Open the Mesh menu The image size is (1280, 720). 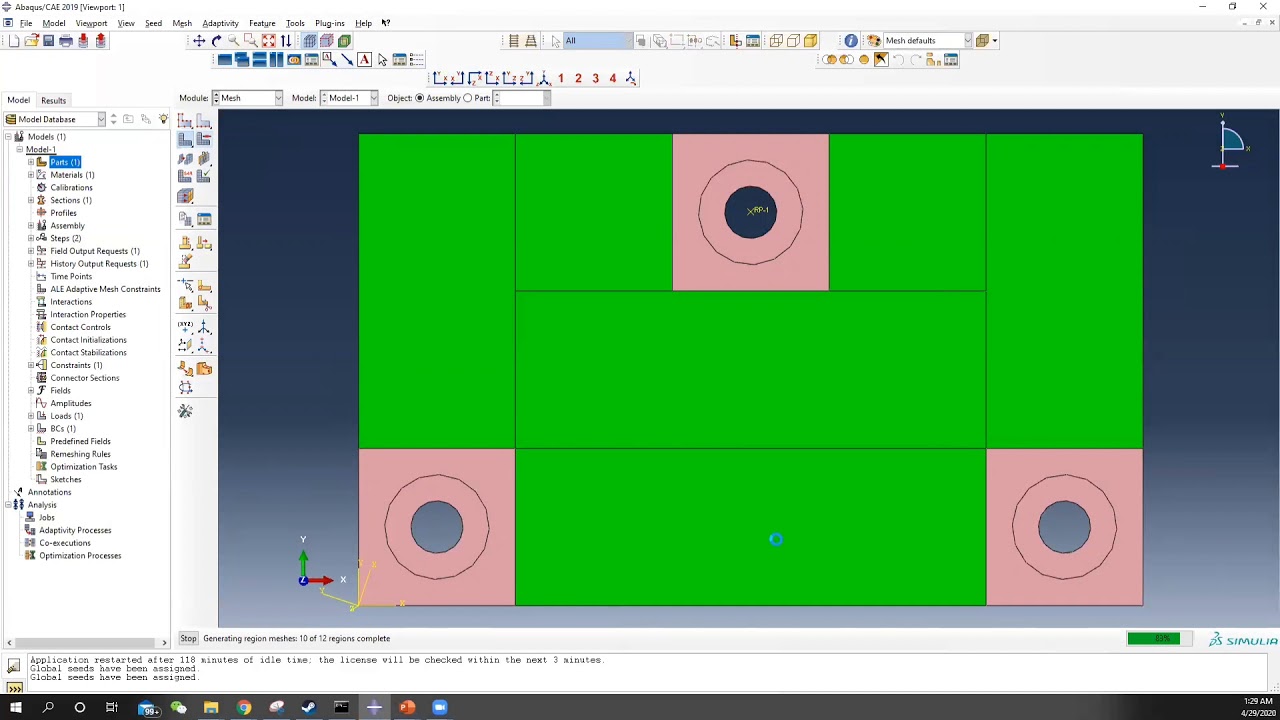(x=182, y=23)
